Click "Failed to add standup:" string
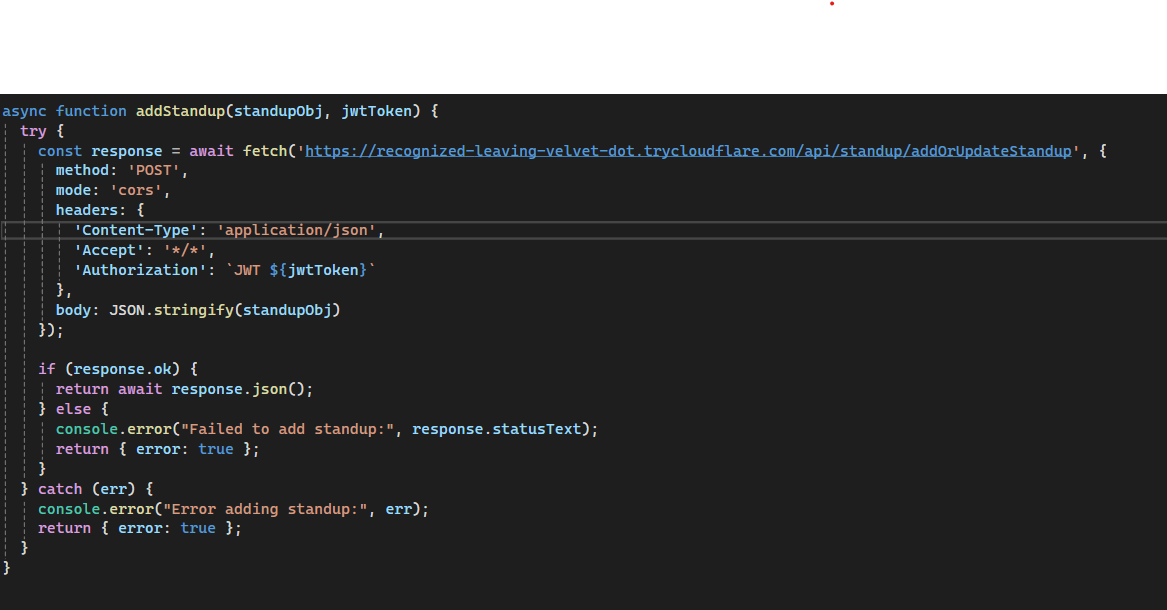The height and width of the screenshot is (610, 1167). [287, 429]
